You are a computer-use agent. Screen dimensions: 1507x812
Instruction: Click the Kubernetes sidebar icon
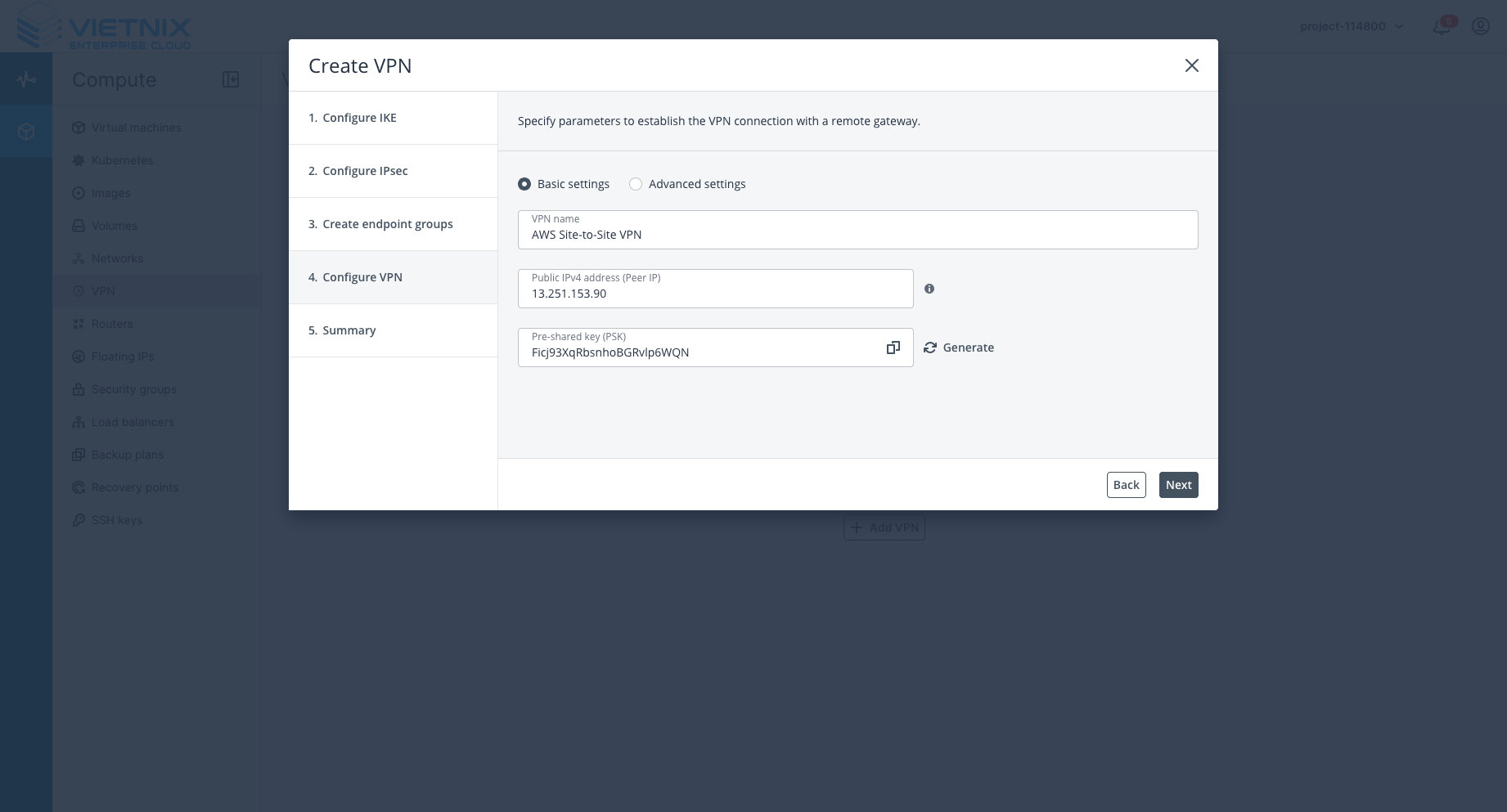tap(78, 160)
